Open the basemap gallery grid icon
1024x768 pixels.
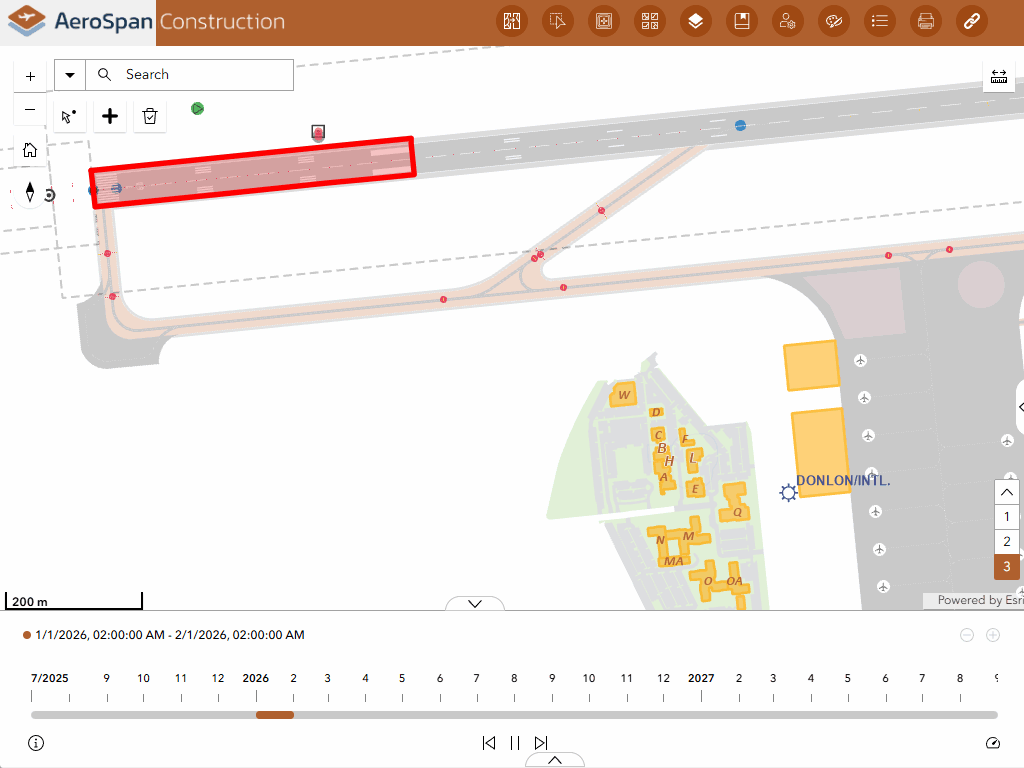[650, 21]
